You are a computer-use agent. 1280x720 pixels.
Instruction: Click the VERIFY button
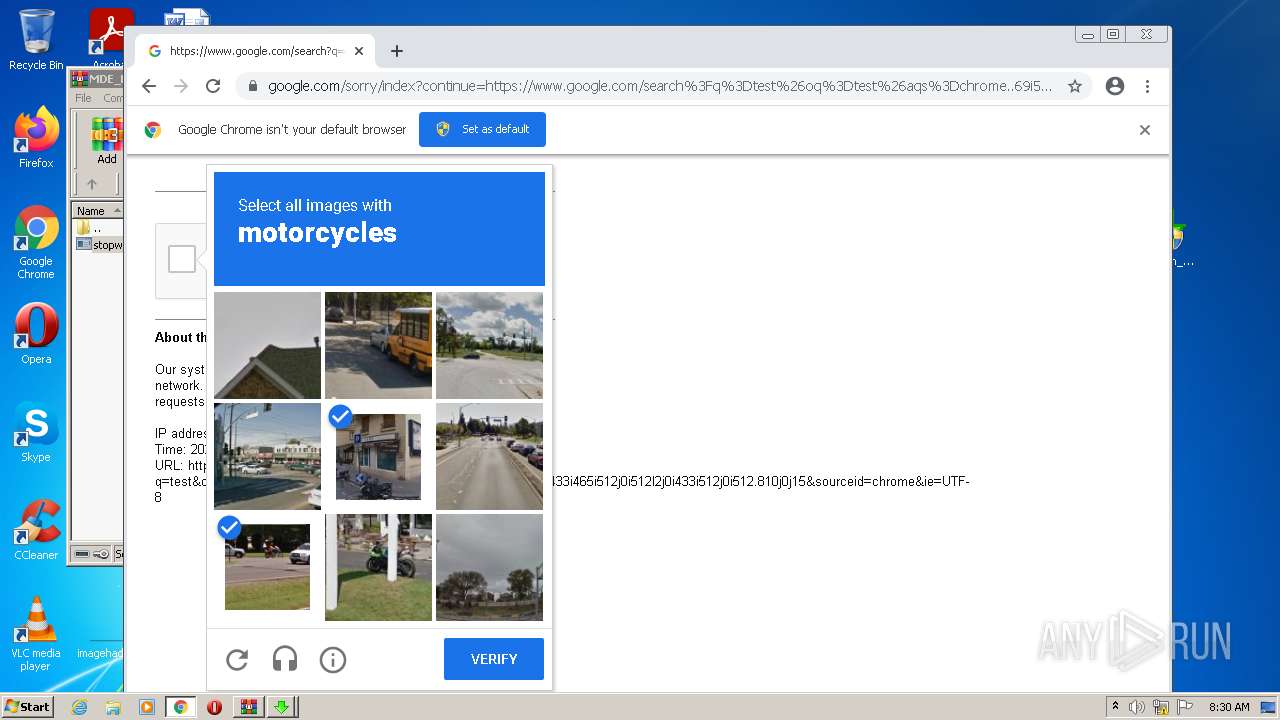[494, 659]
